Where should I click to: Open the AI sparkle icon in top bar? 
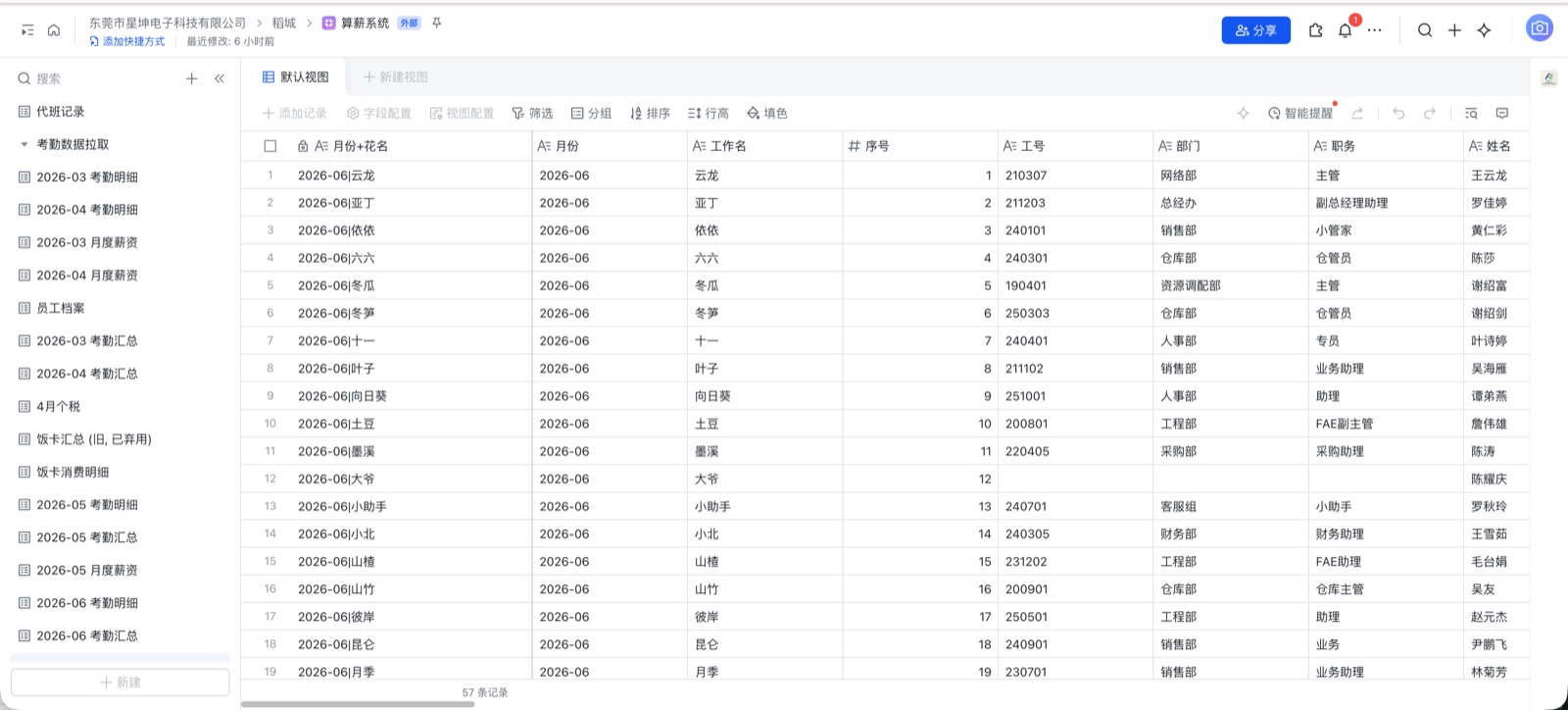tap(1484, 30)
